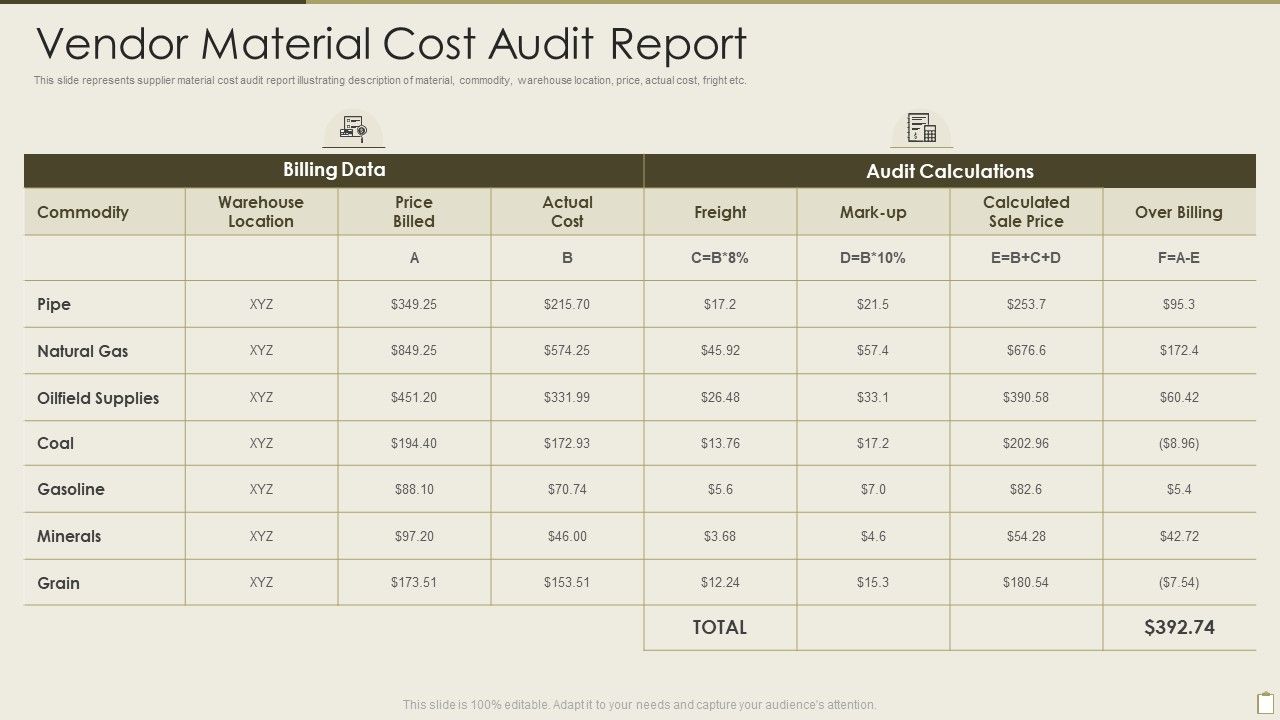Collapse the Over Billing column header
Image resolution: width=1280 pixels, height=720 pixels.
coord(1180,212)
